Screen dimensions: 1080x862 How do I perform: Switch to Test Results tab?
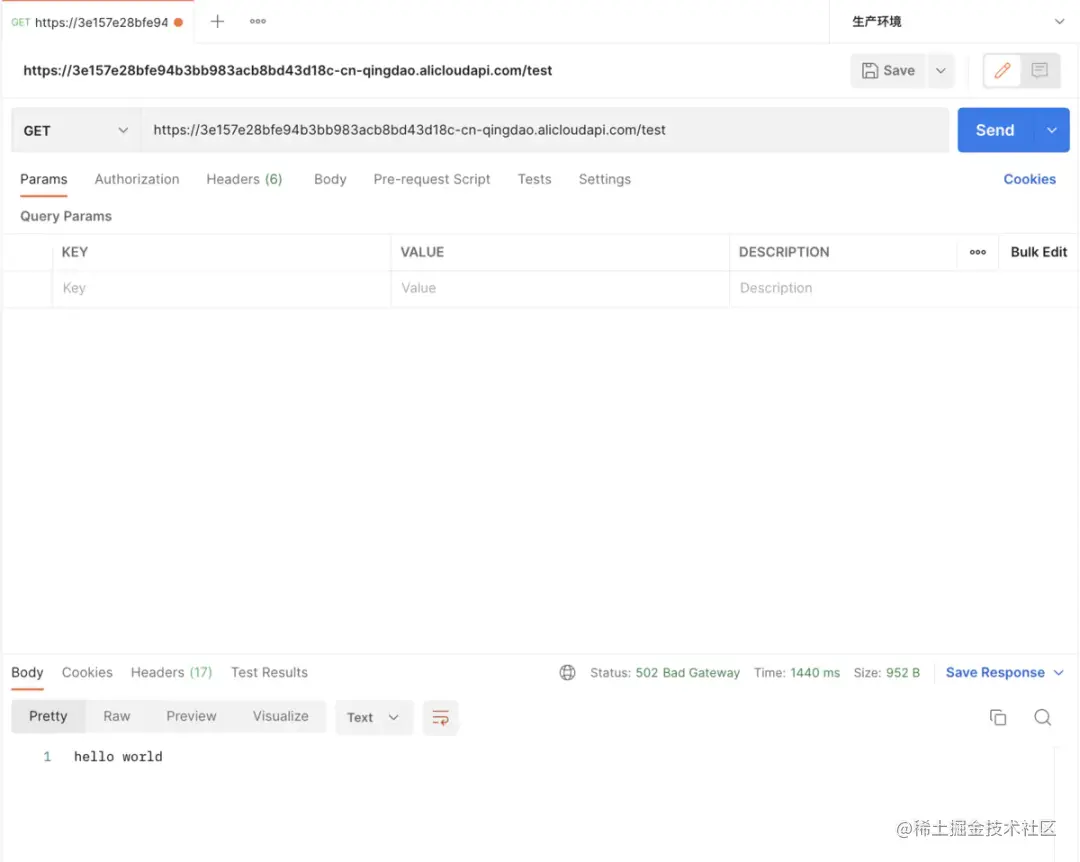[269, 673]
